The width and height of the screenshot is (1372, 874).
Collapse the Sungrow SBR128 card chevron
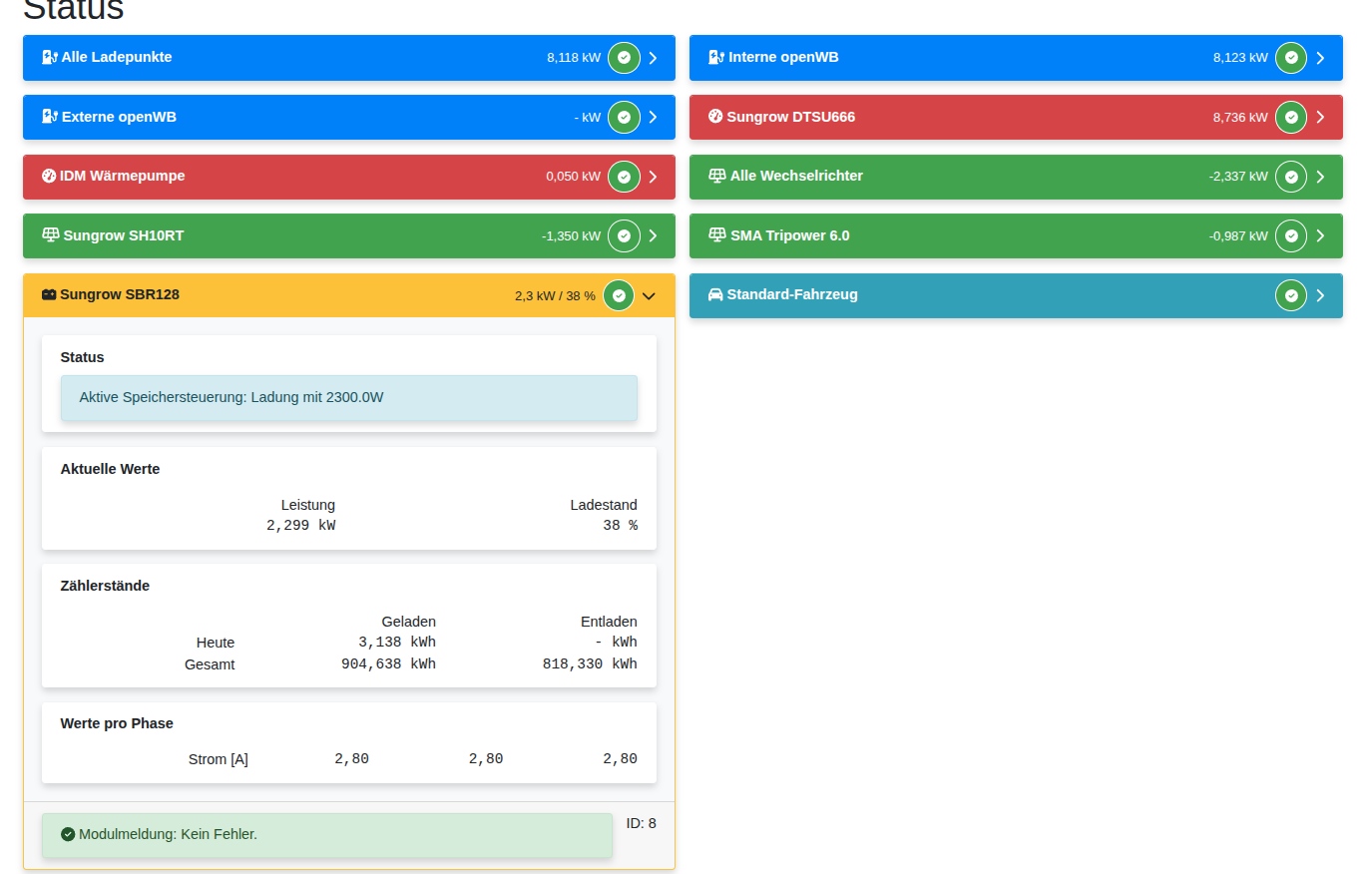point(649,295)
